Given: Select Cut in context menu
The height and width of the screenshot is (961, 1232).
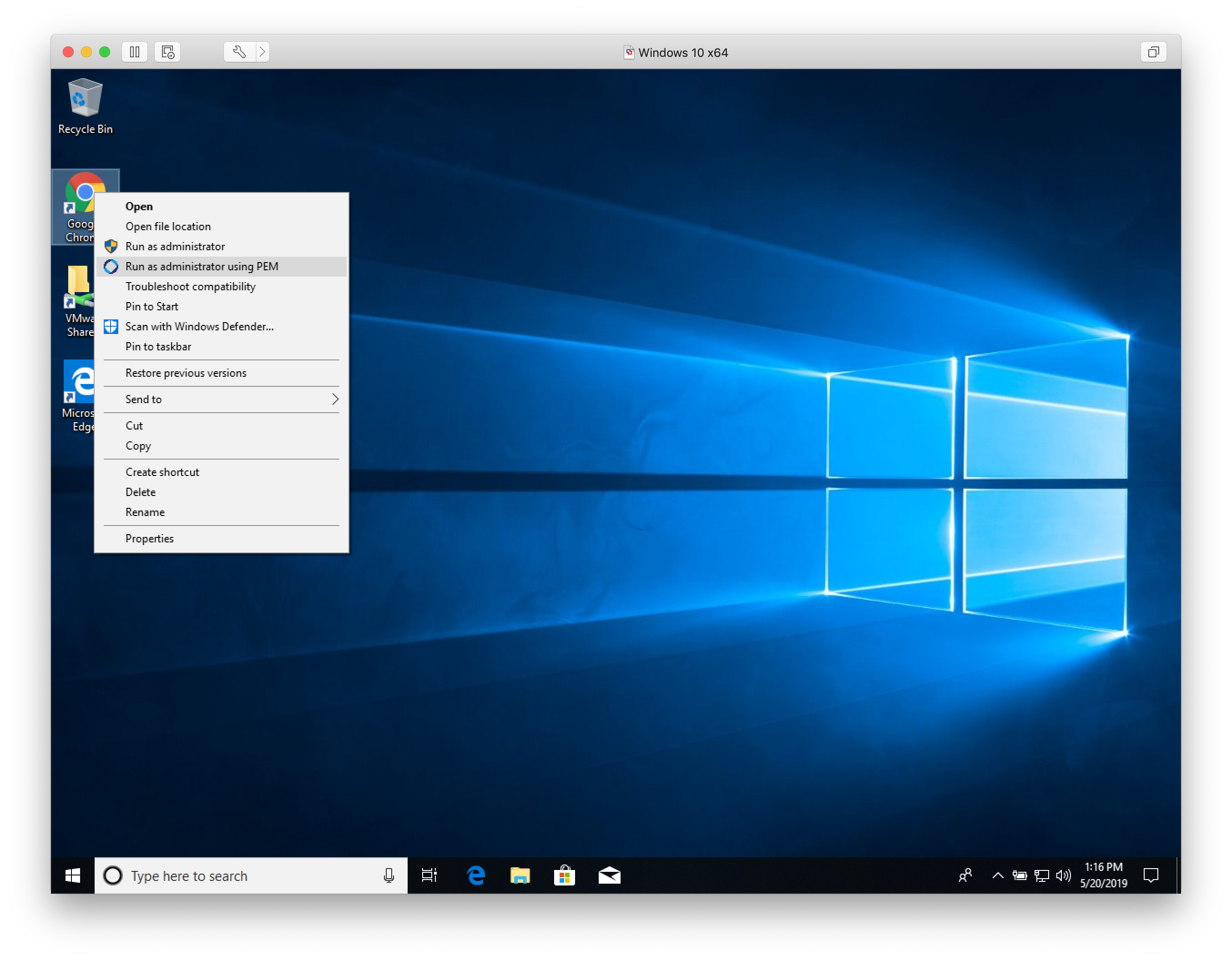Looking at the screenshot, I should [221, 425].
